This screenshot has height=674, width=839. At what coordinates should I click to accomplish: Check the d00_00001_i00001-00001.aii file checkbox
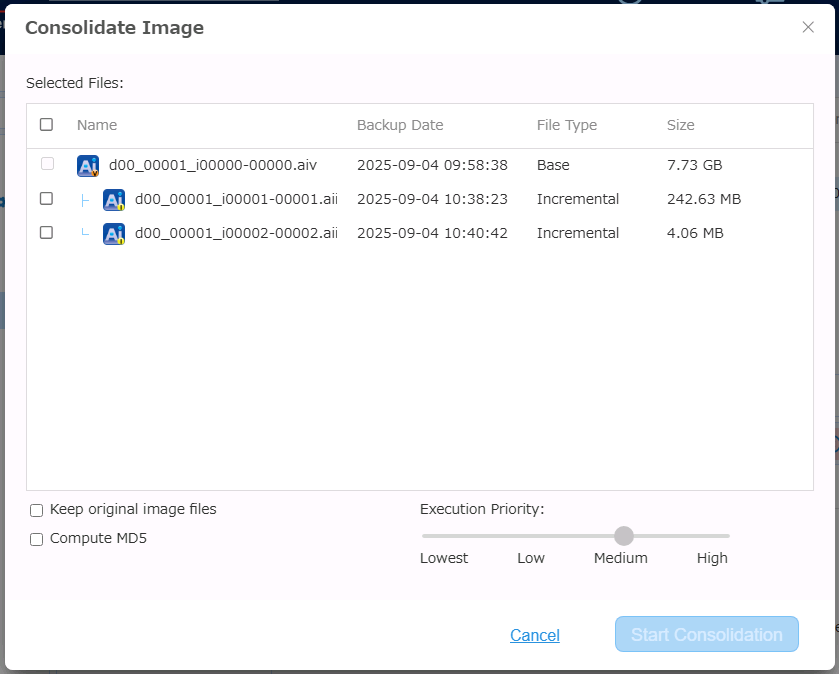(46, 199)
